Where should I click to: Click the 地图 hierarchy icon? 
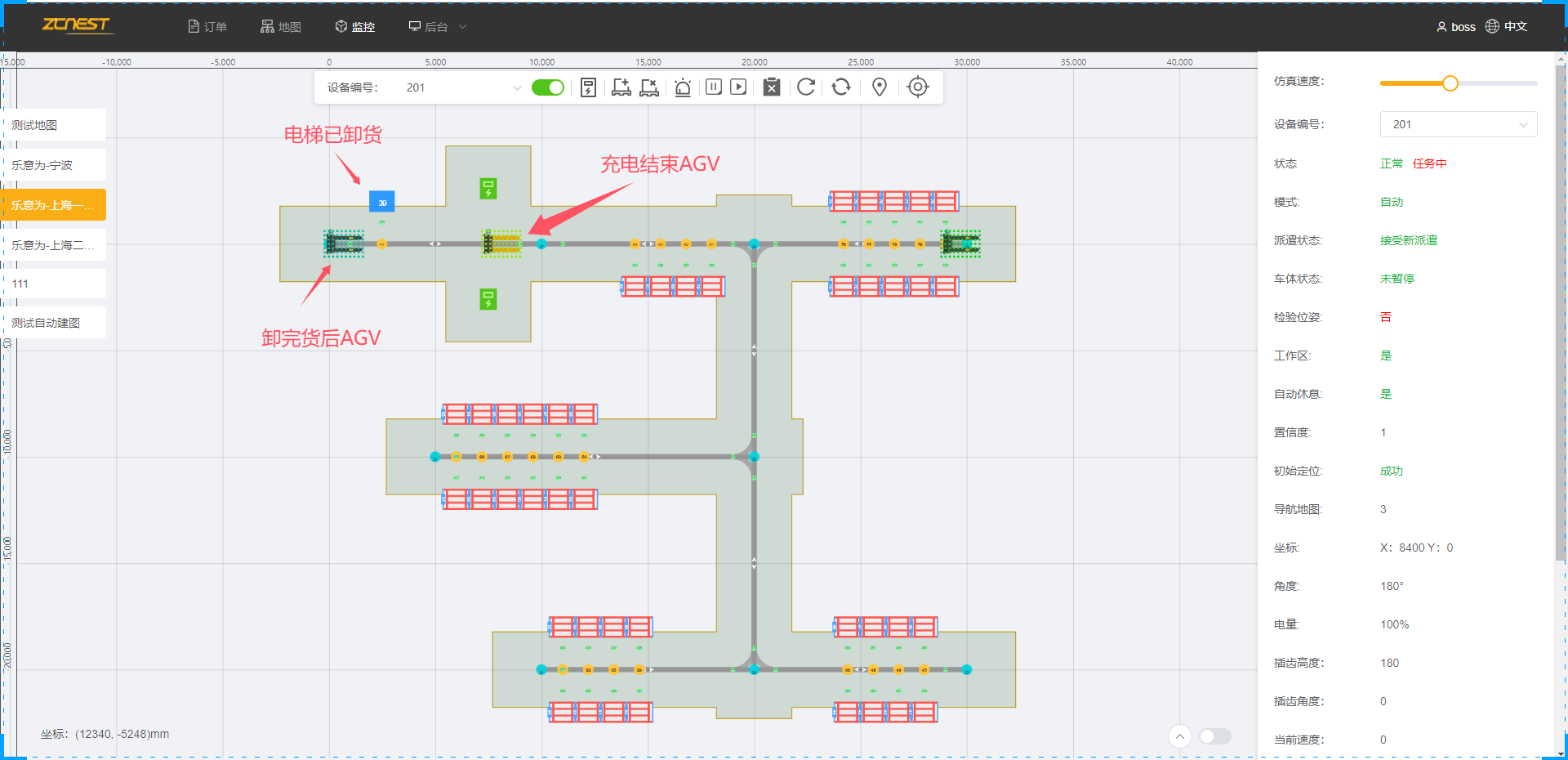[267, 27]
